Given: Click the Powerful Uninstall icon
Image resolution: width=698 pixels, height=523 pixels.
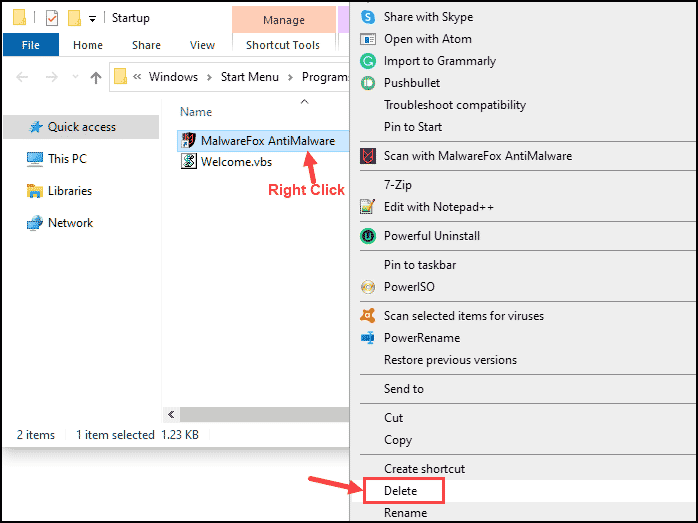Looking at the screenshot, I should point(368,236).
